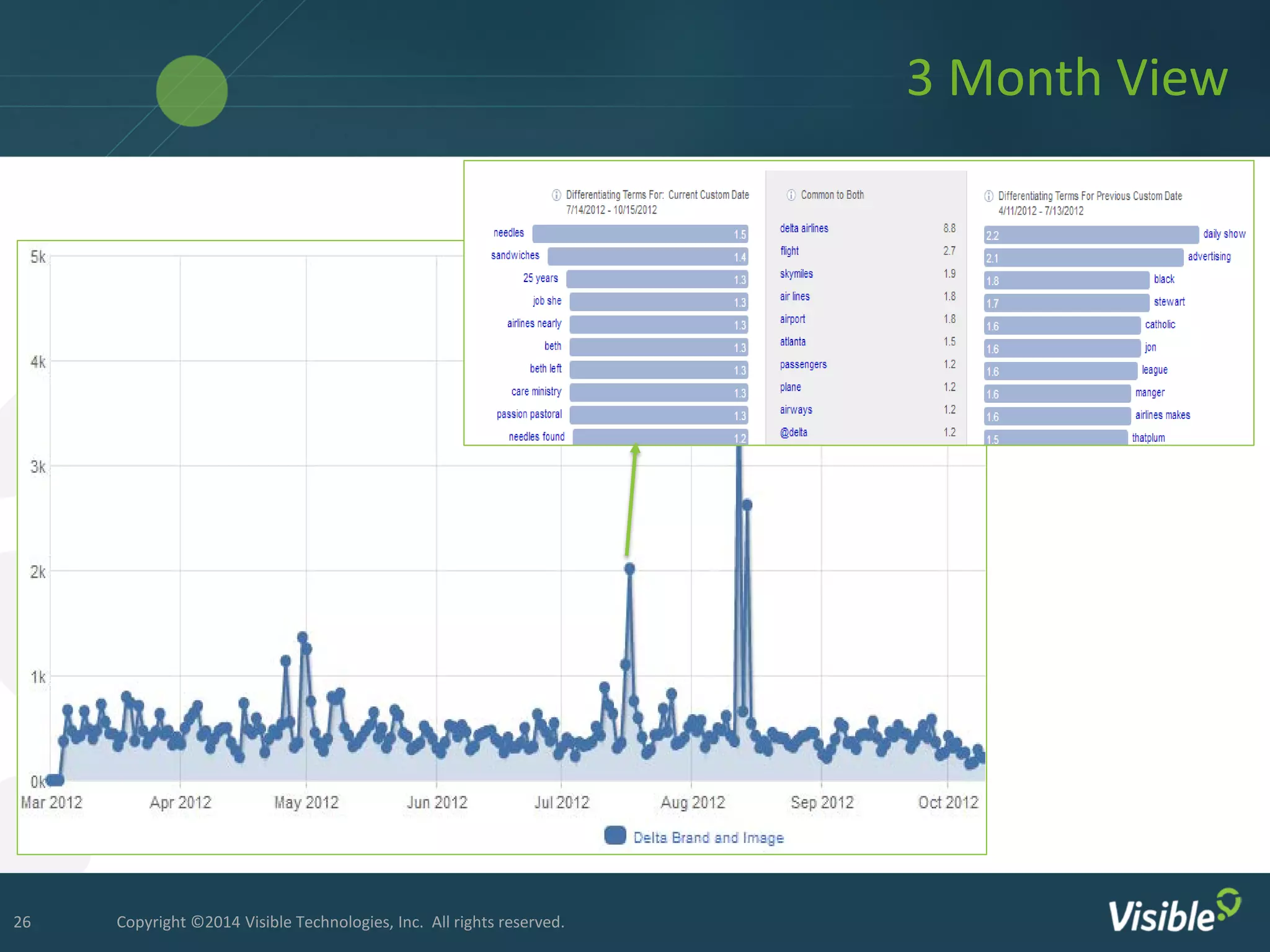Viewport: 1270px width, 952px height.
Task: Click the 'Aug 2012' axis label
Action: click(693, 803)
